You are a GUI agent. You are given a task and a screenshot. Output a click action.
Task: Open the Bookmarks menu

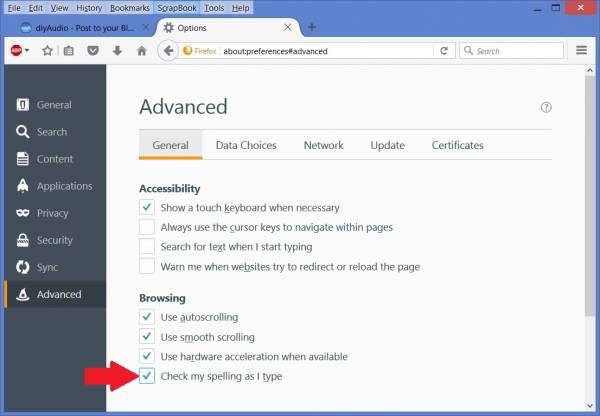point(130,8)
